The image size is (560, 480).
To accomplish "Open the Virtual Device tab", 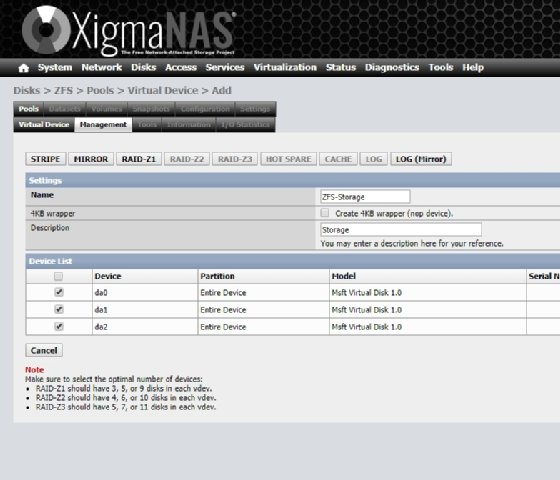I will (x=44, y=125).
